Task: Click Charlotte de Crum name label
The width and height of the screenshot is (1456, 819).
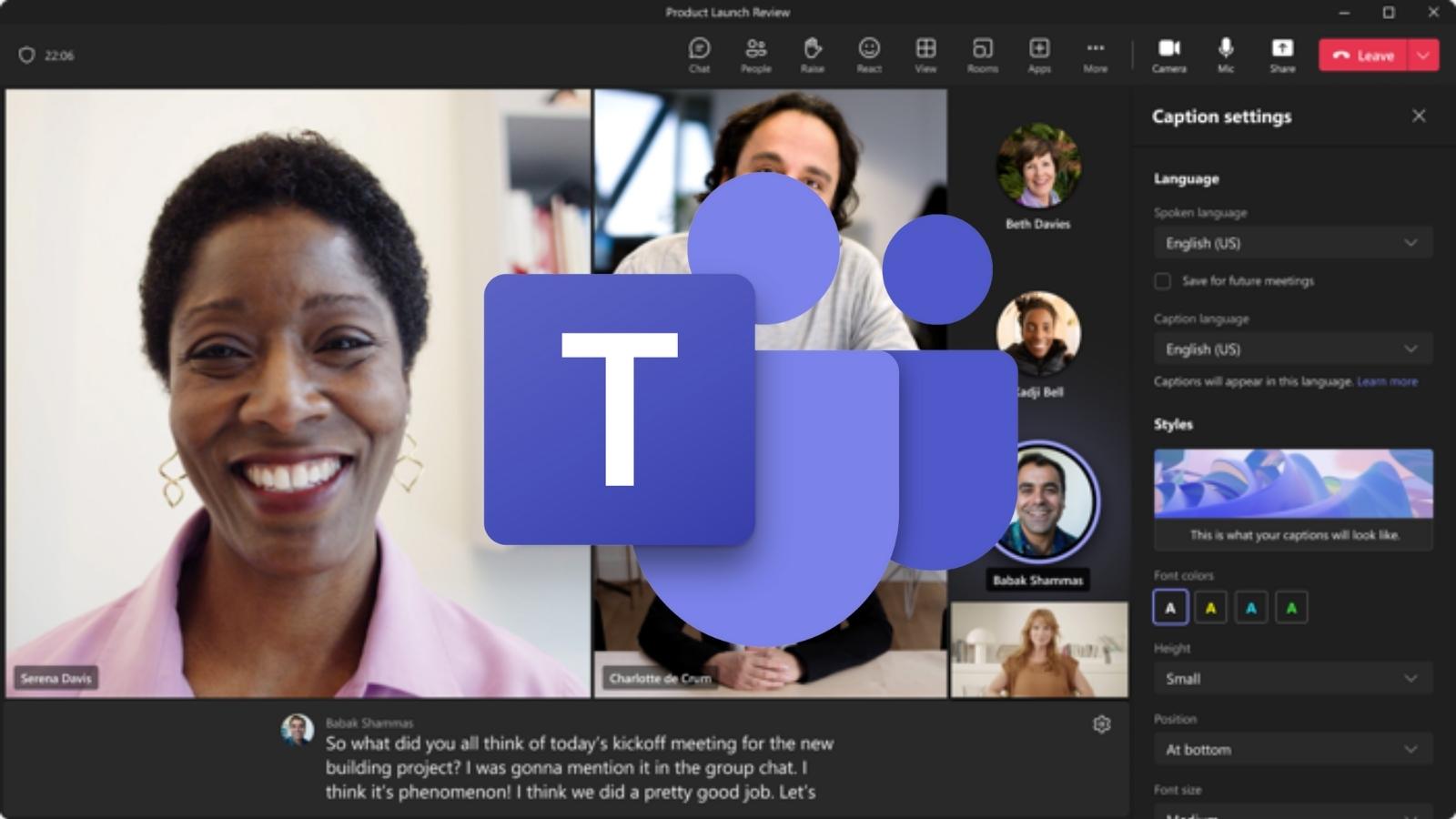Action: pos(660,678)
